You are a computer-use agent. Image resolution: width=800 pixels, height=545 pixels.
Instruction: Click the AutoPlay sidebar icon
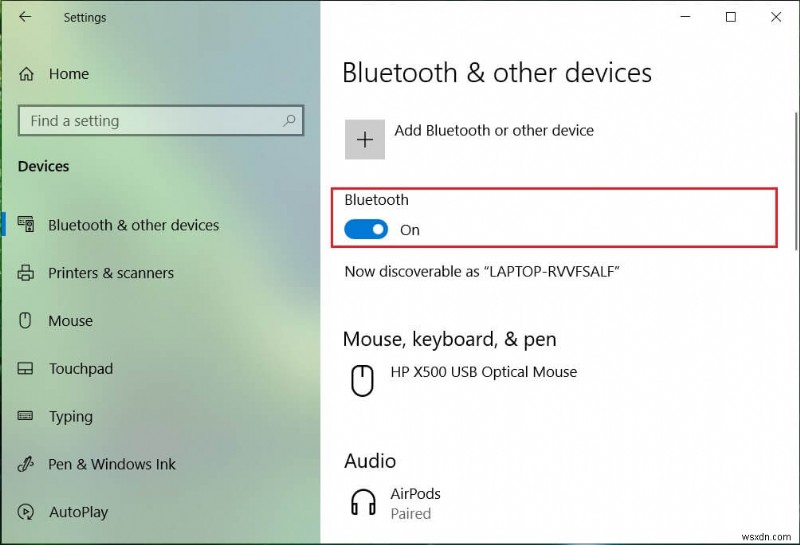[x=27, y=512]
